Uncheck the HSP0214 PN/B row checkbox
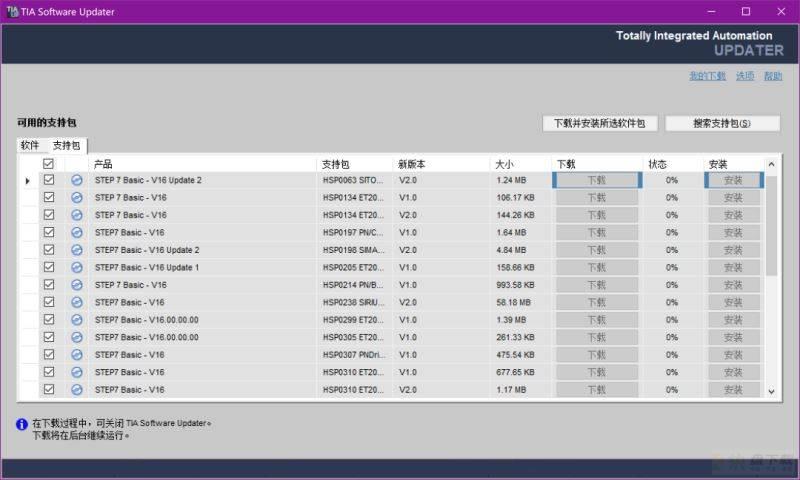 click(x=49, y=284)
